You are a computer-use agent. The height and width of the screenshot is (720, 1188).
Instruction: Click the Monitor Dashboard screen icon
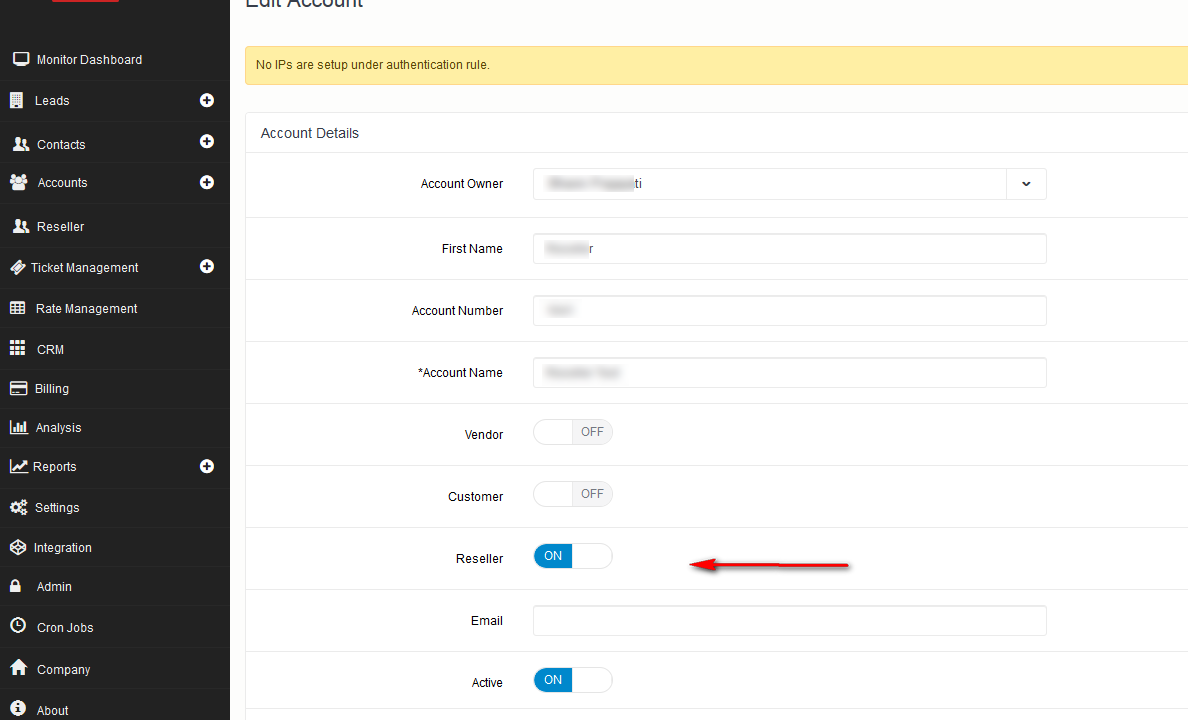click(x=21, y=59)
